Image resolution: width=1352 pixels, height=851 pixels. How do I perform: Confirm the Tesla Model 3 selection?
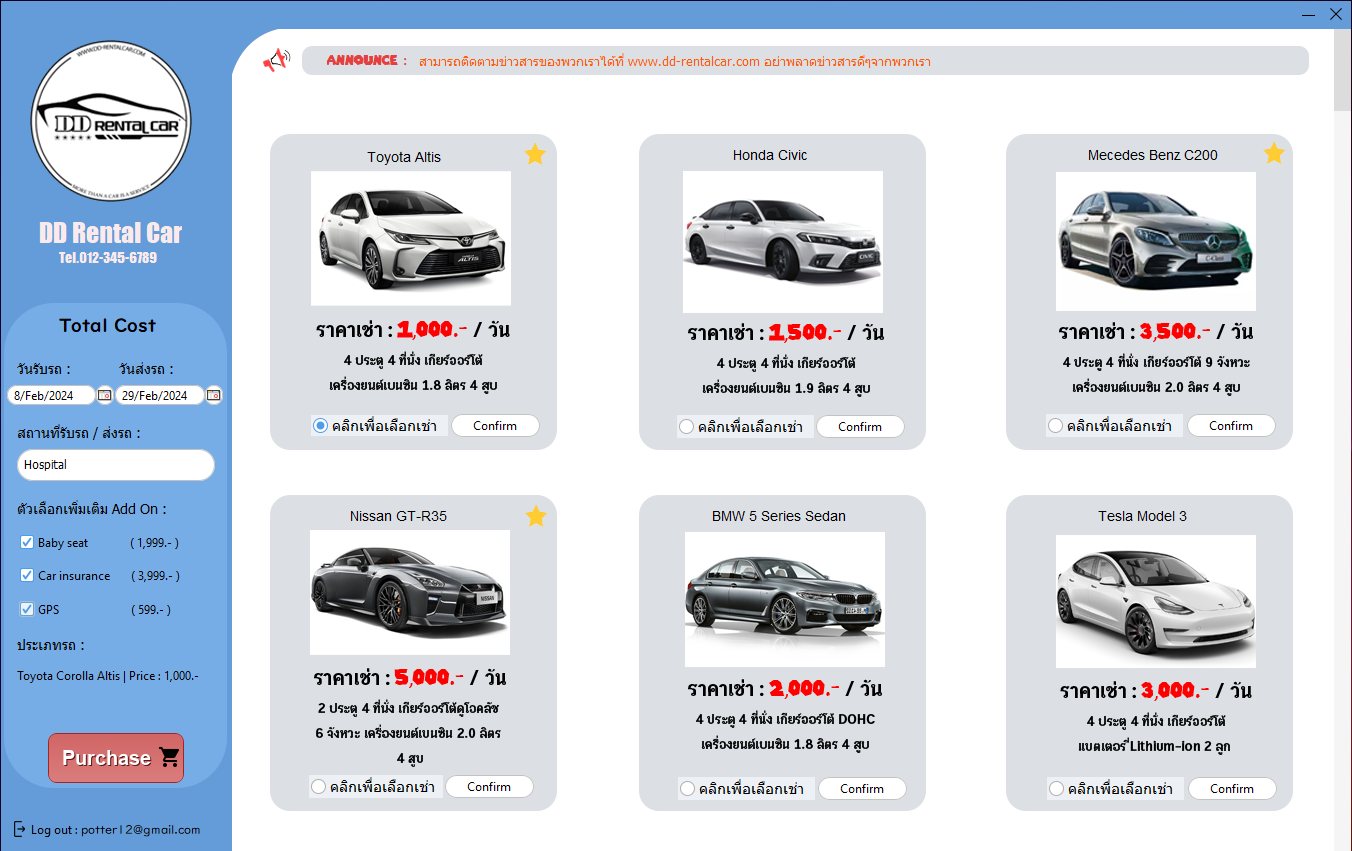click(x=1232, y=789)
